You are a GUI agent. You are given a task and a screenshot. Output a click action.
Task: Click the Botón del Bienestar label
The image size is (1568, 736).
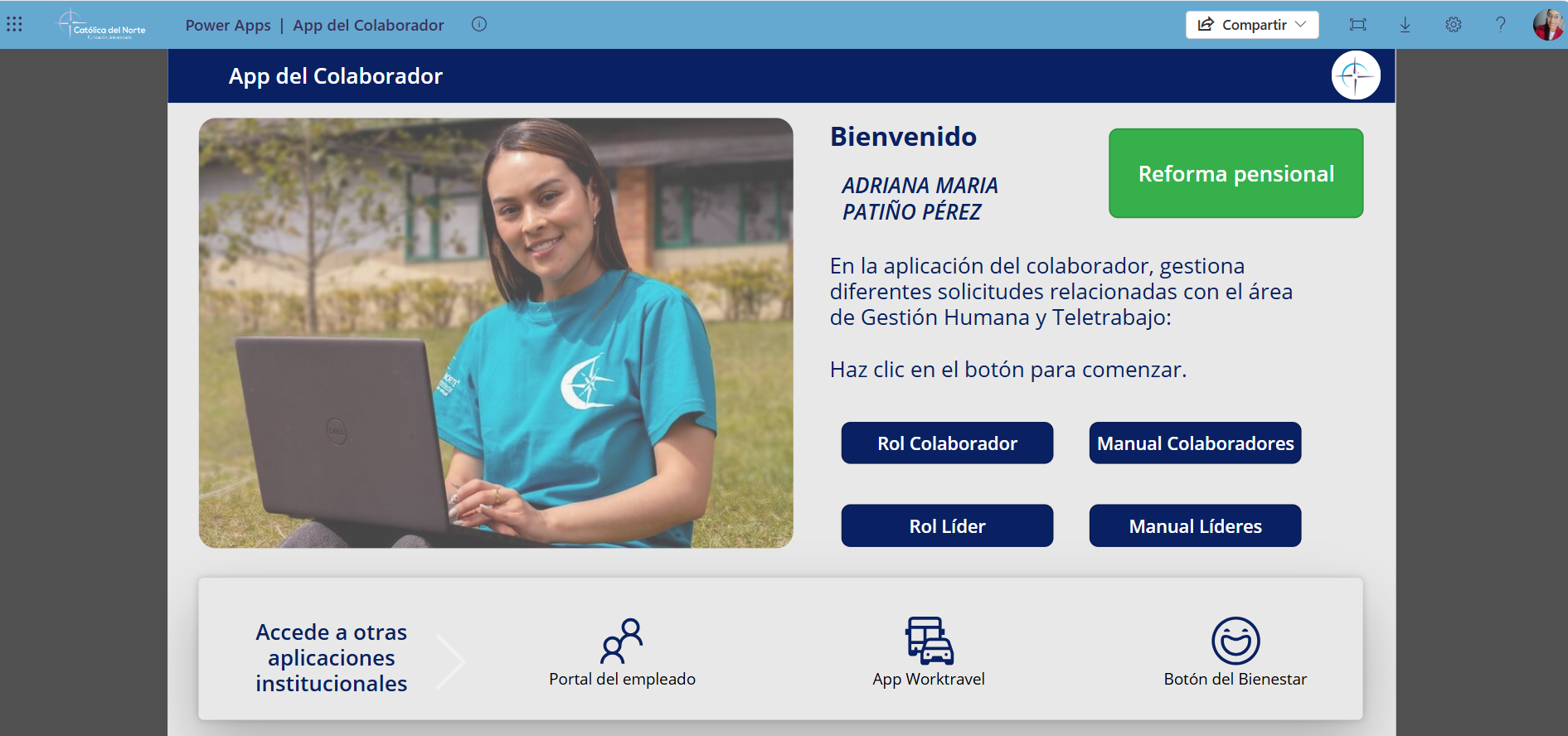point(1235,679)
